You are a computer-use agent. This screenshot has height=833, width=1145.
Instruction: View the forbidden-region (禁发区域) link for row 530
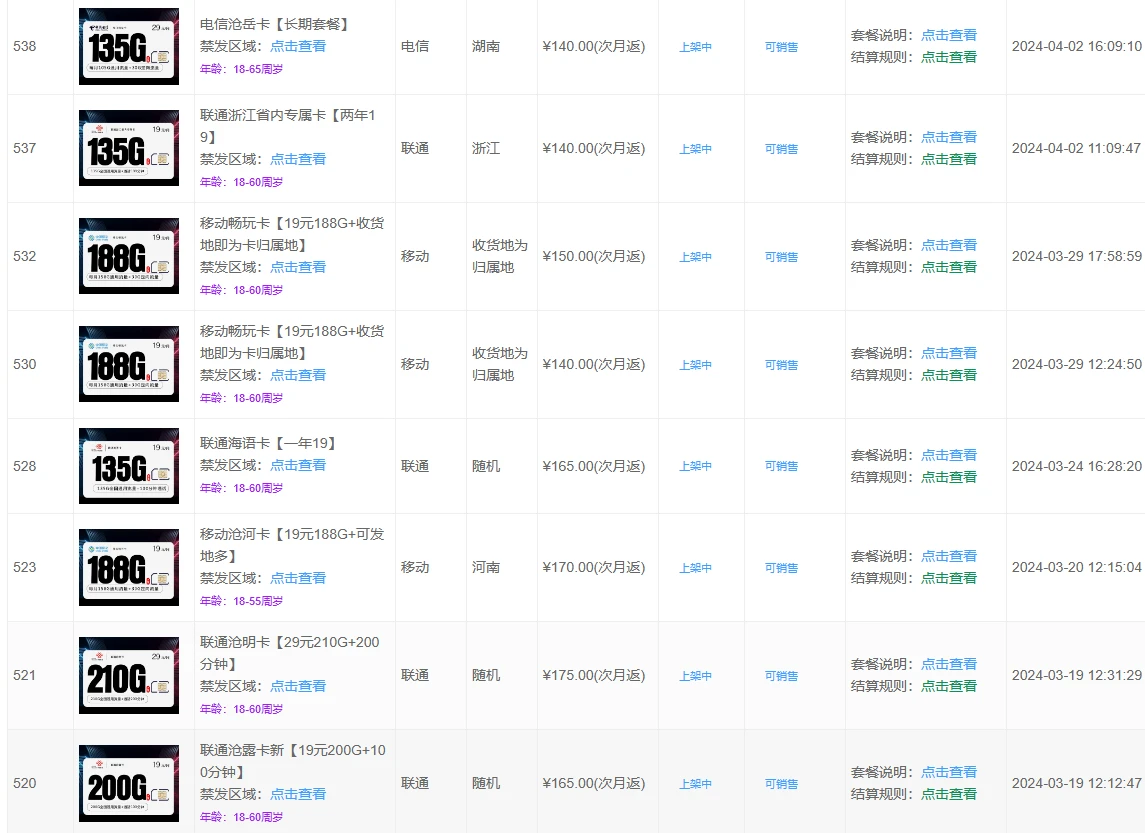tap(298, 375)
